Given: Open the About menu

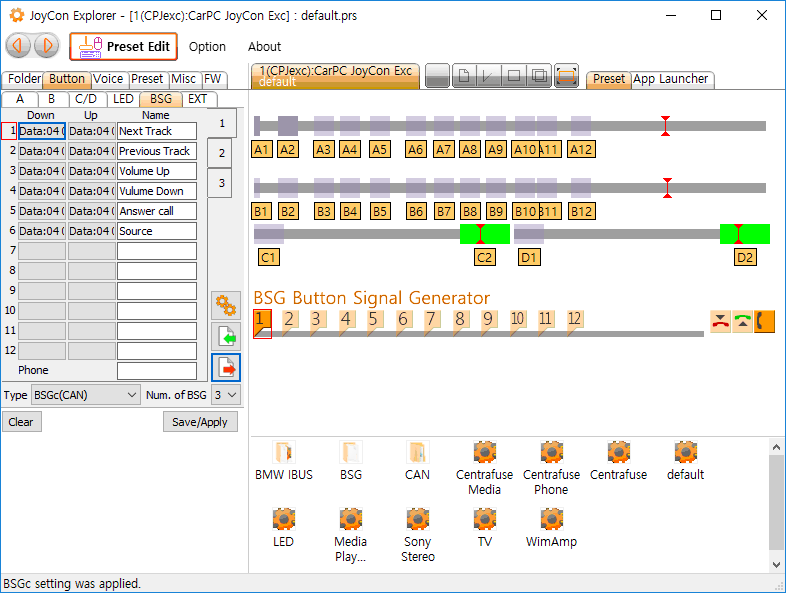Looking at the screenshot, I should [x=264, y=47].
